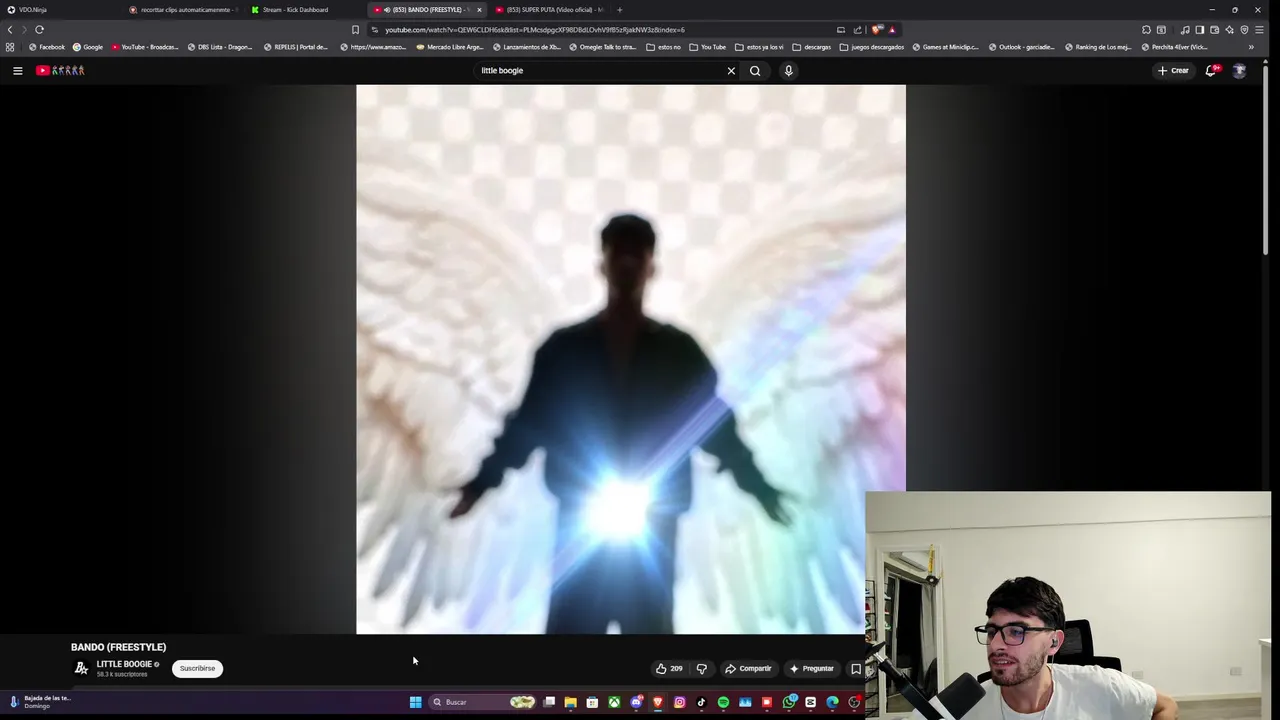Viewport: 1280px width, 720px height.
Task: Save the video with bookmark icon
Action: tap(856, 668)
